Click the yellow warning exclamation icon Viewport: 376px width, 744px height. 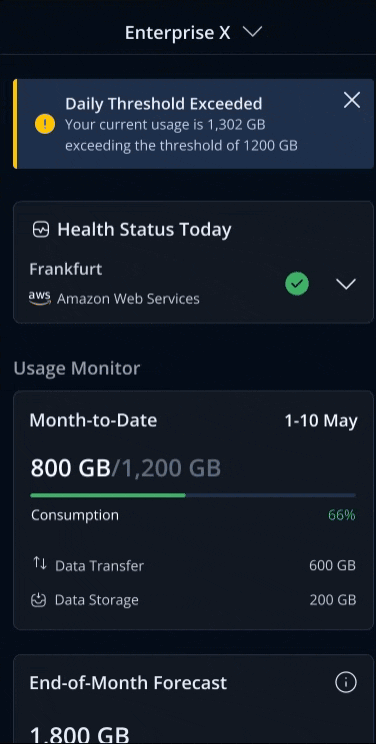coord(45,124)
